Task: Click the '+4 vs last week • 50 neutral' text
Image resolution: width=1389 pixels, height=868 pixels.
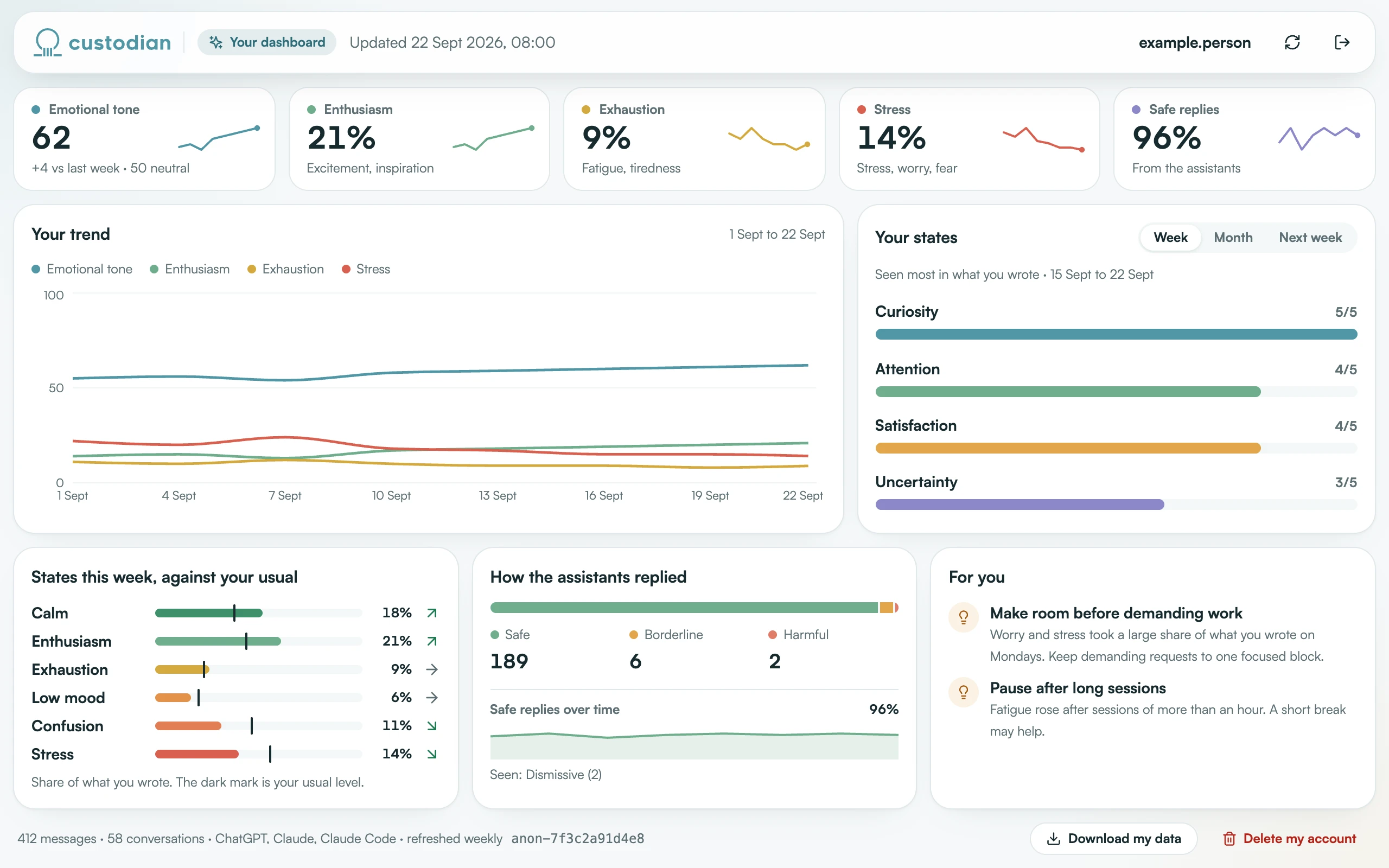Action: point(110,168)
